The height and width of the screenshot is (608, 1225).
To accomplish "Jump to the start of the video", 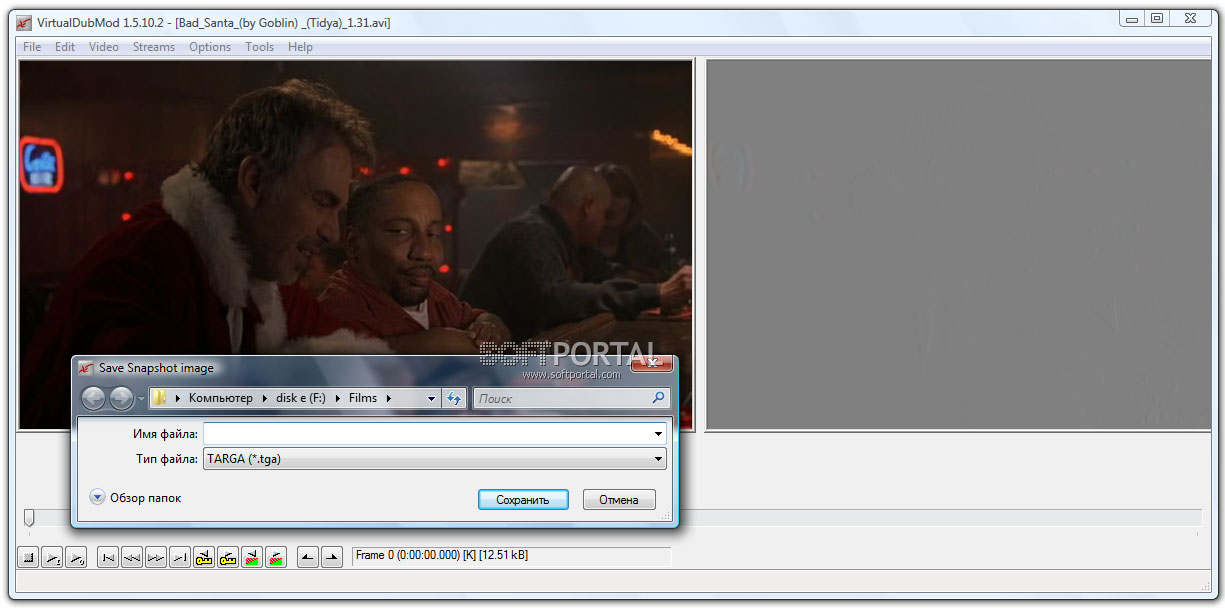I will tap(108, 558).
